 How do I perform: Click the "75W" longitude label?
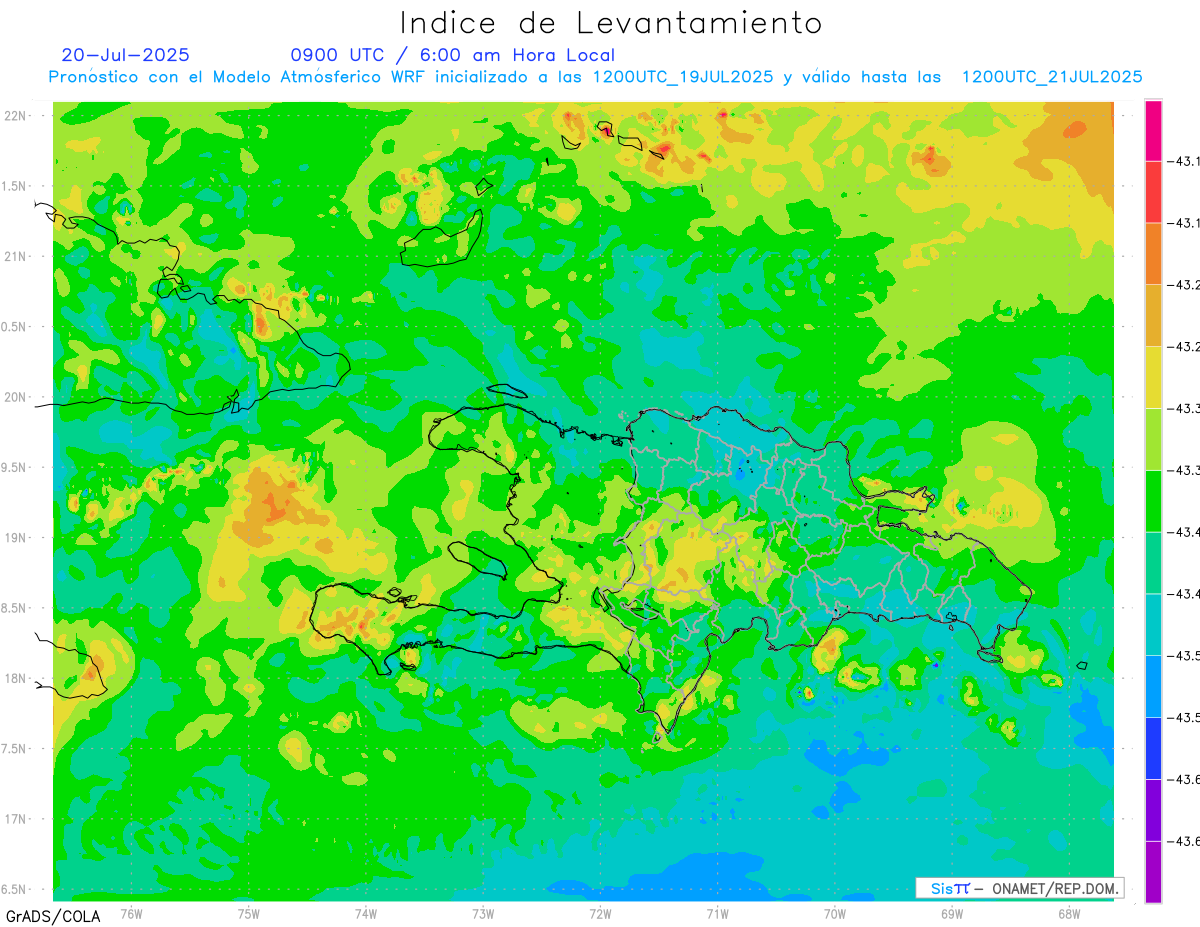click(x=249, y=914)
